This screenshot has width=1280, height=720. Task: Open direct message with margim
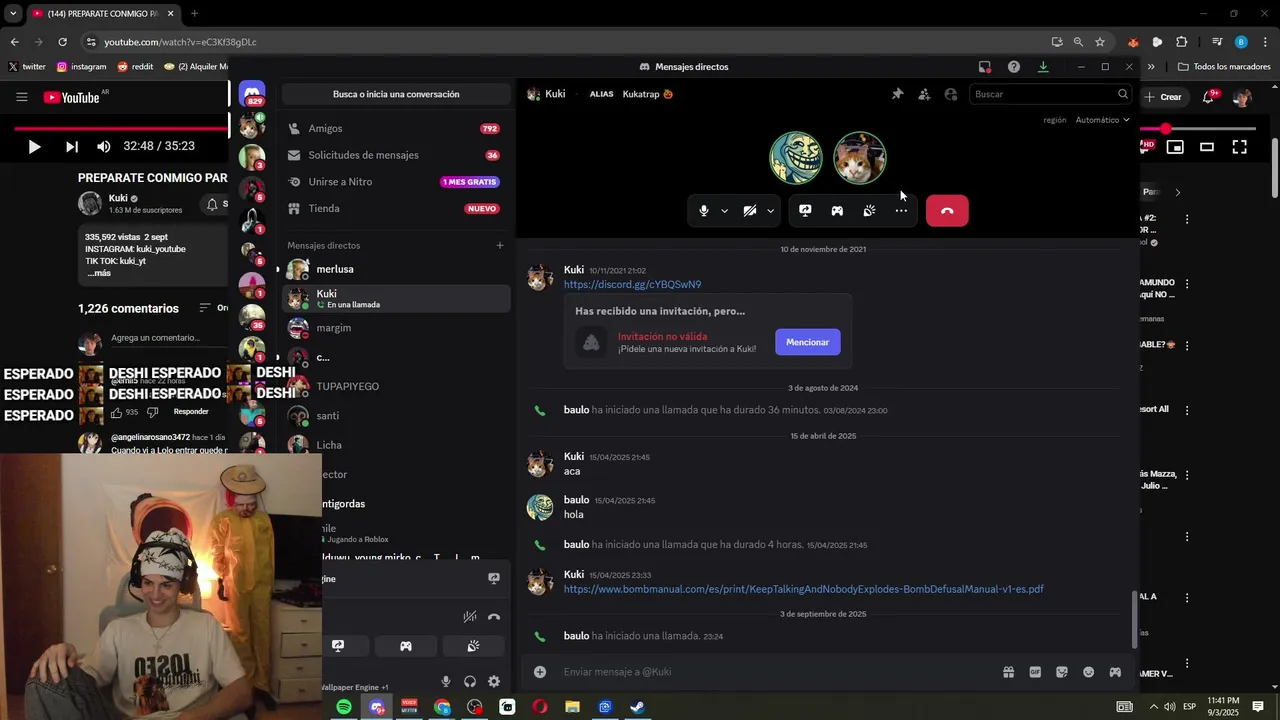tap(396, 328)
